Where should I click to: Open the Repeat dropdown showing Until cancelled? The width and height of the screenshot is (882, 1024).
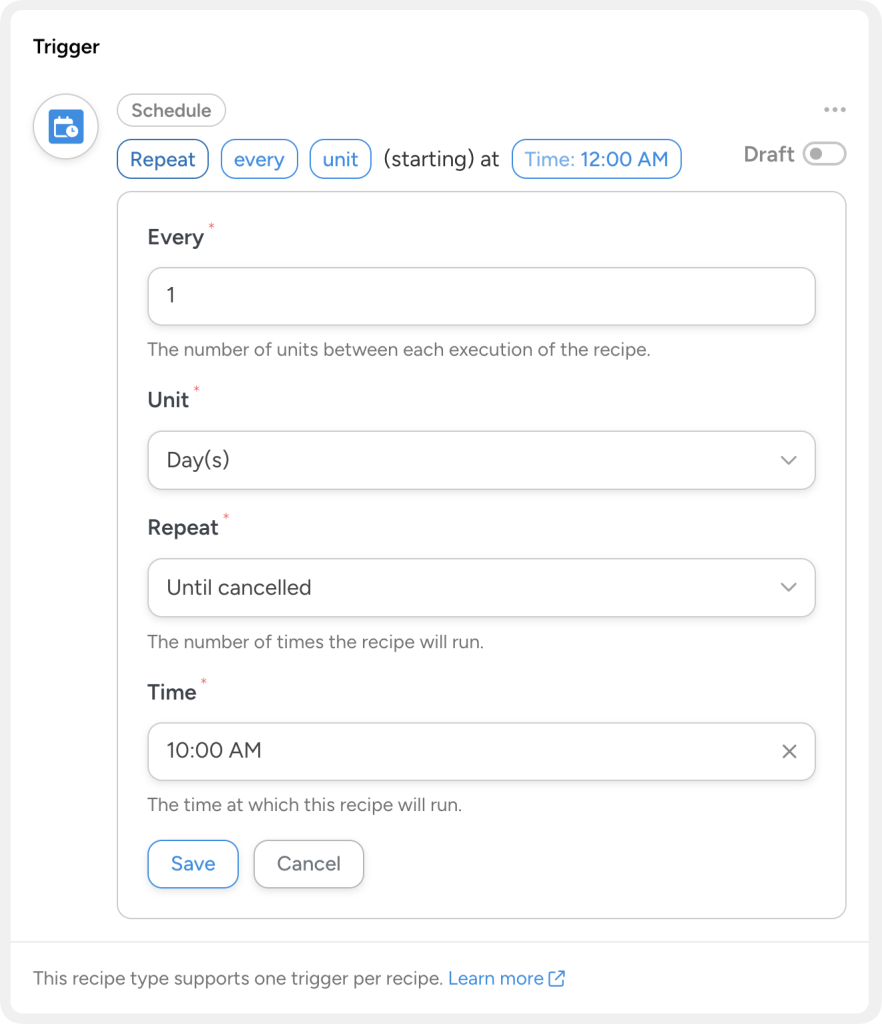coord(481,588)
